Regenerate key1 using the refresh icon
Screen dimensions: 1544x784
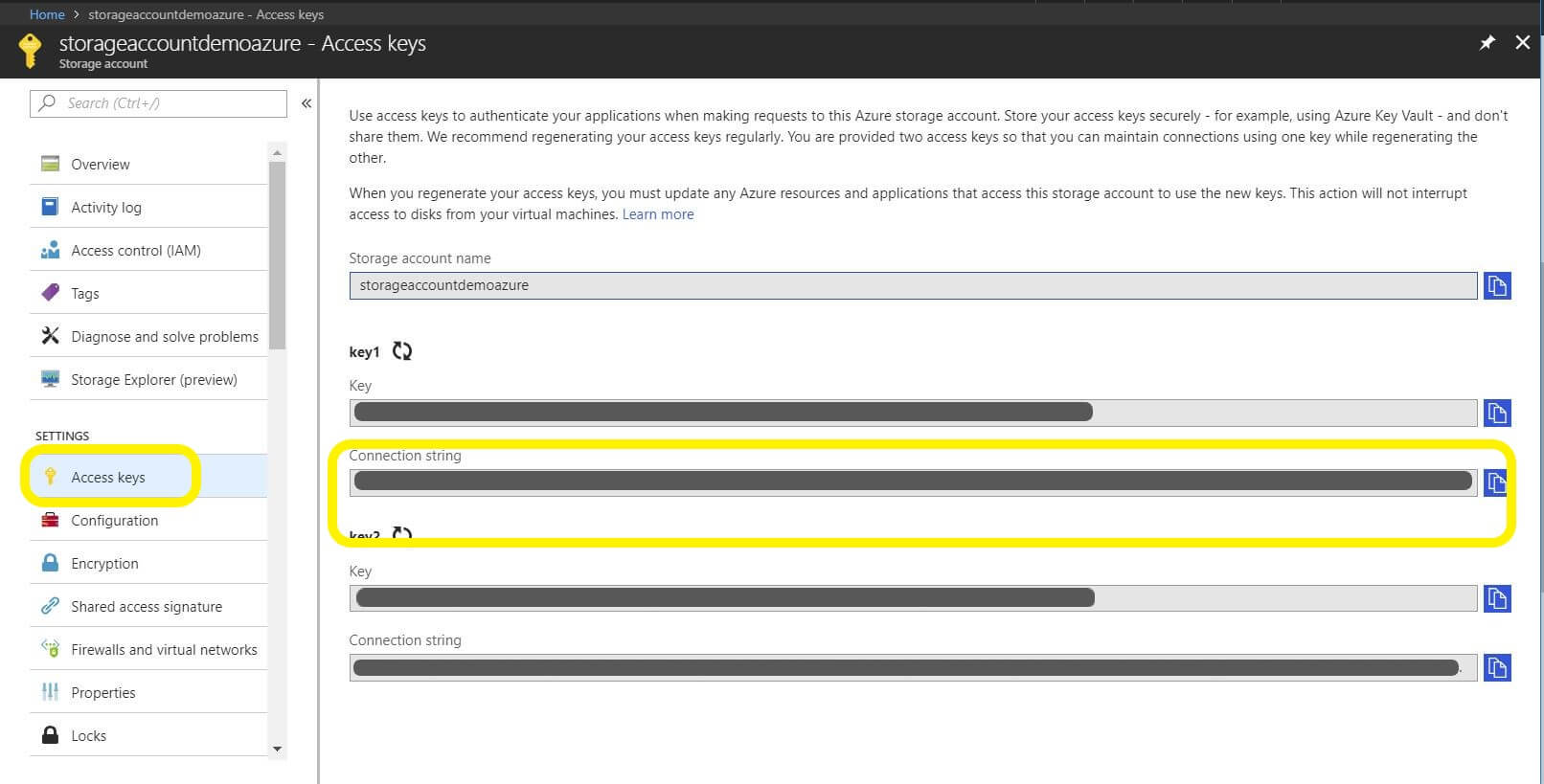click(402, 351)
